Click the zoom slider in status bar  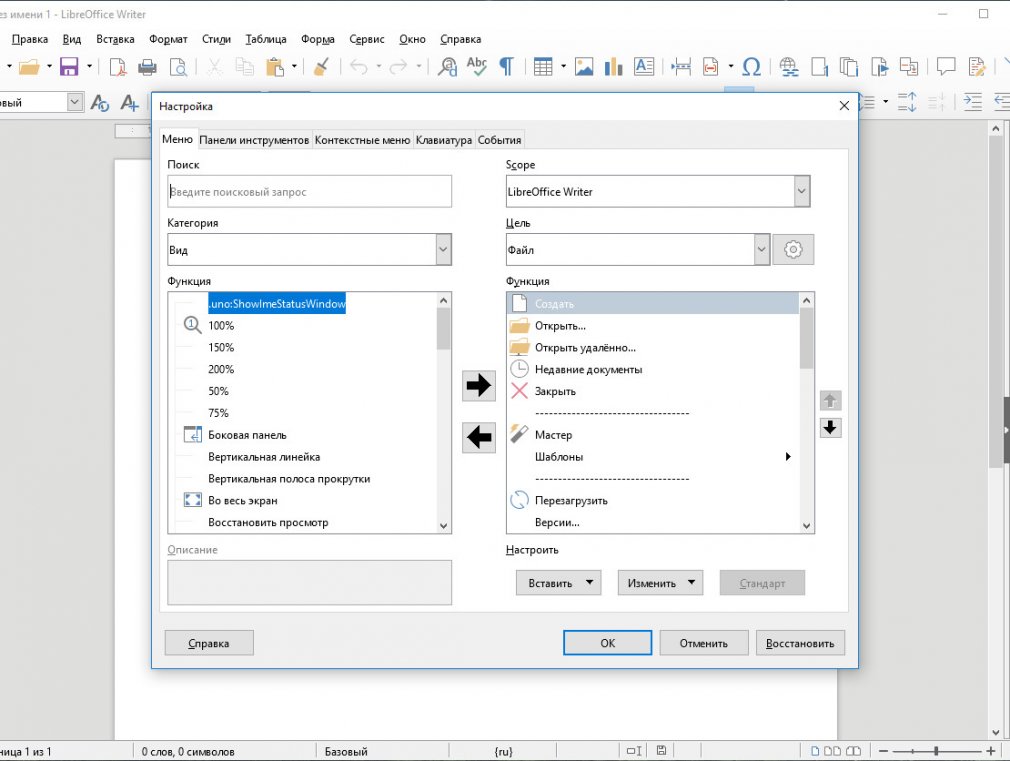pyautogui.click(x=936, y=751)
